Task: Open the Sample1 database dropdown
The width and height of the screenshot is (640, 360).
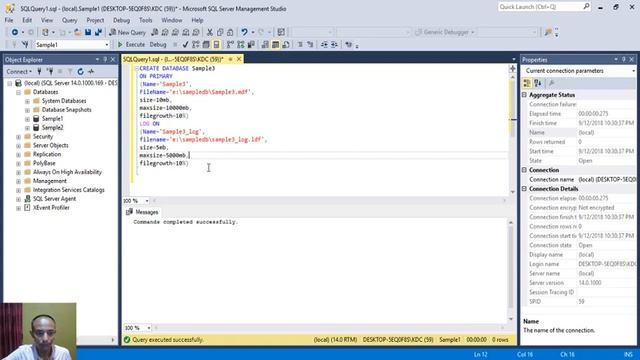Action: click(x=107, y=44)
